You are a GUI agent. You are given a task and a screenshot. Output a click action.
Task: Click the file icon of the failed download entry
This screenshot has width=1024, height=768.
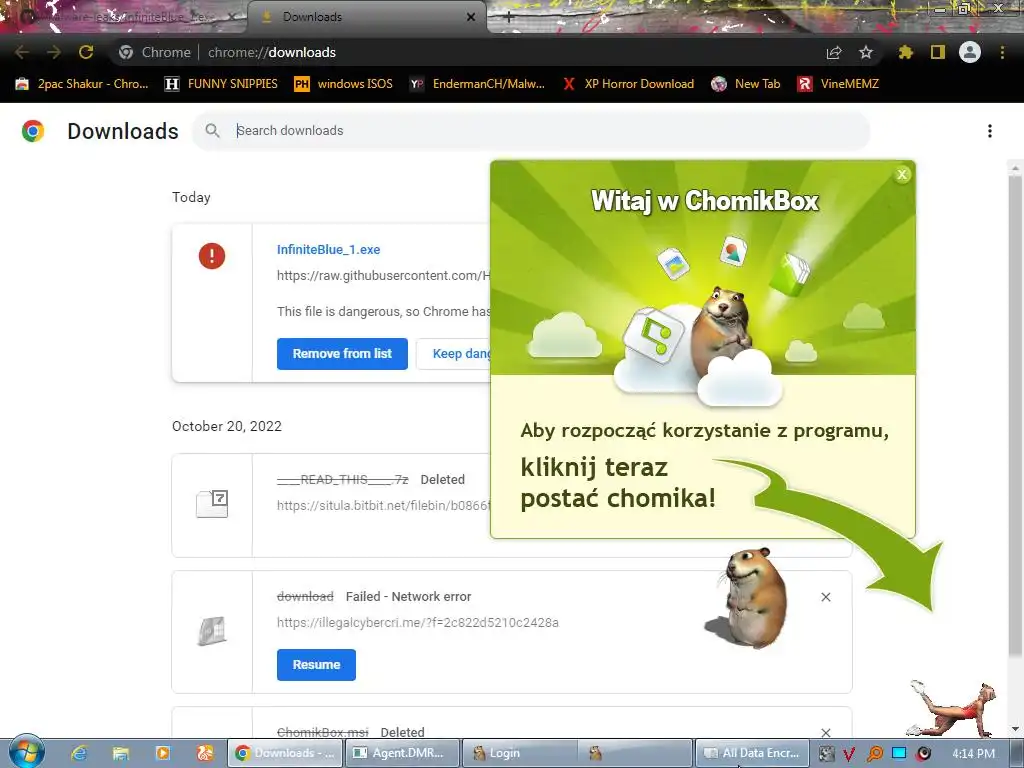click(x=212, y=631)
